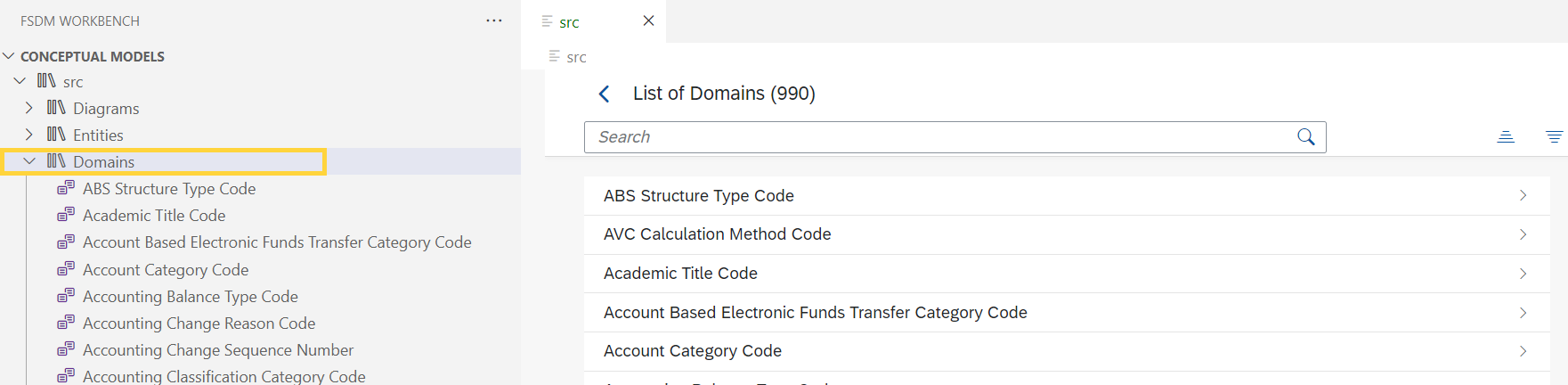The height and width of the screenshot is (385, 1568).
Task: Click the library icon next to Diagrams
Action: pos(56,108)
